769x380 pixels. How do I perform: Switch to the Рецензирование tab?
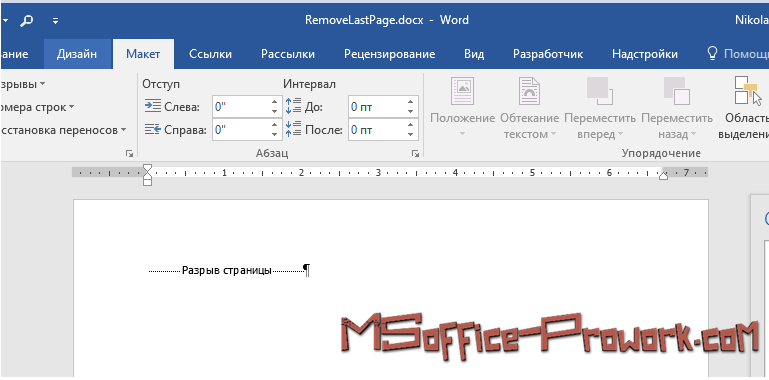click(389, 54)
